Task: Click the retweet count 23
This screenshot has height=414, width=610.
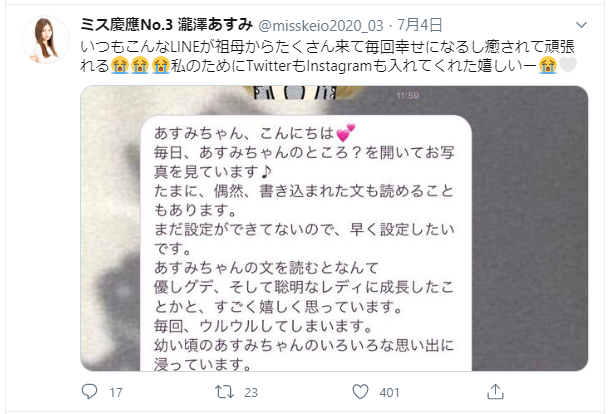Action: pos(251,392)
